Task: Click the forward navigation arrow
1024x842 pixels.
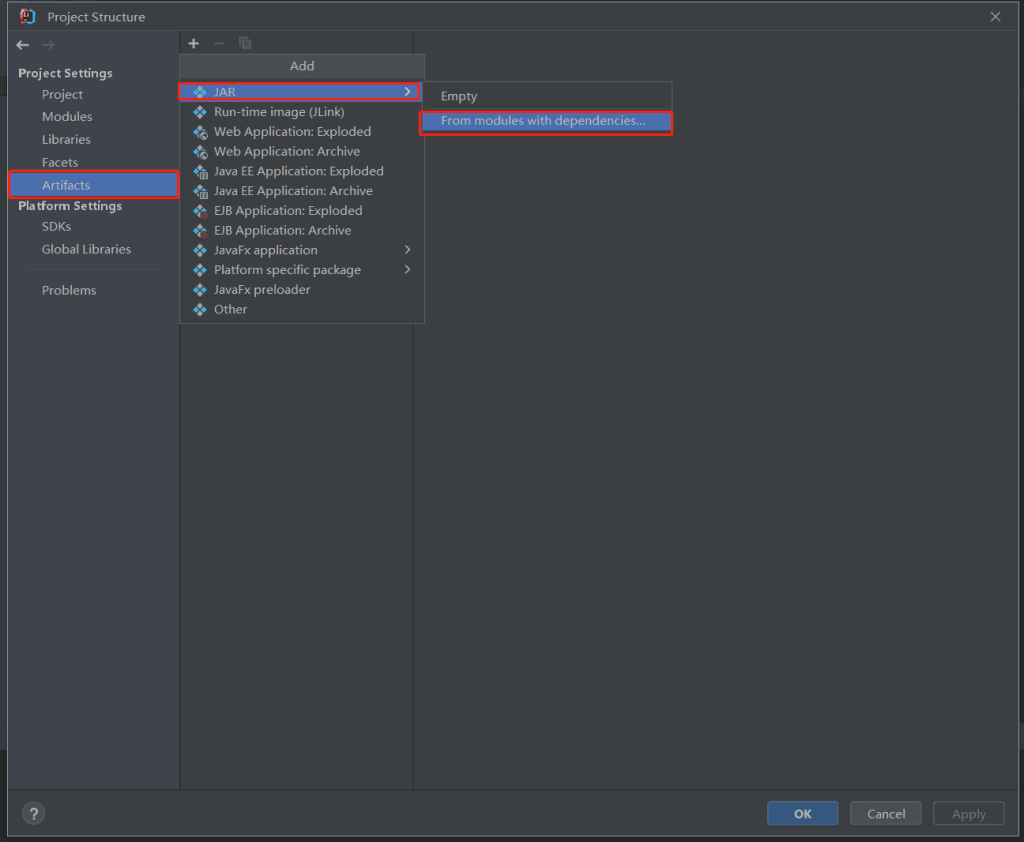Action: 48,45
